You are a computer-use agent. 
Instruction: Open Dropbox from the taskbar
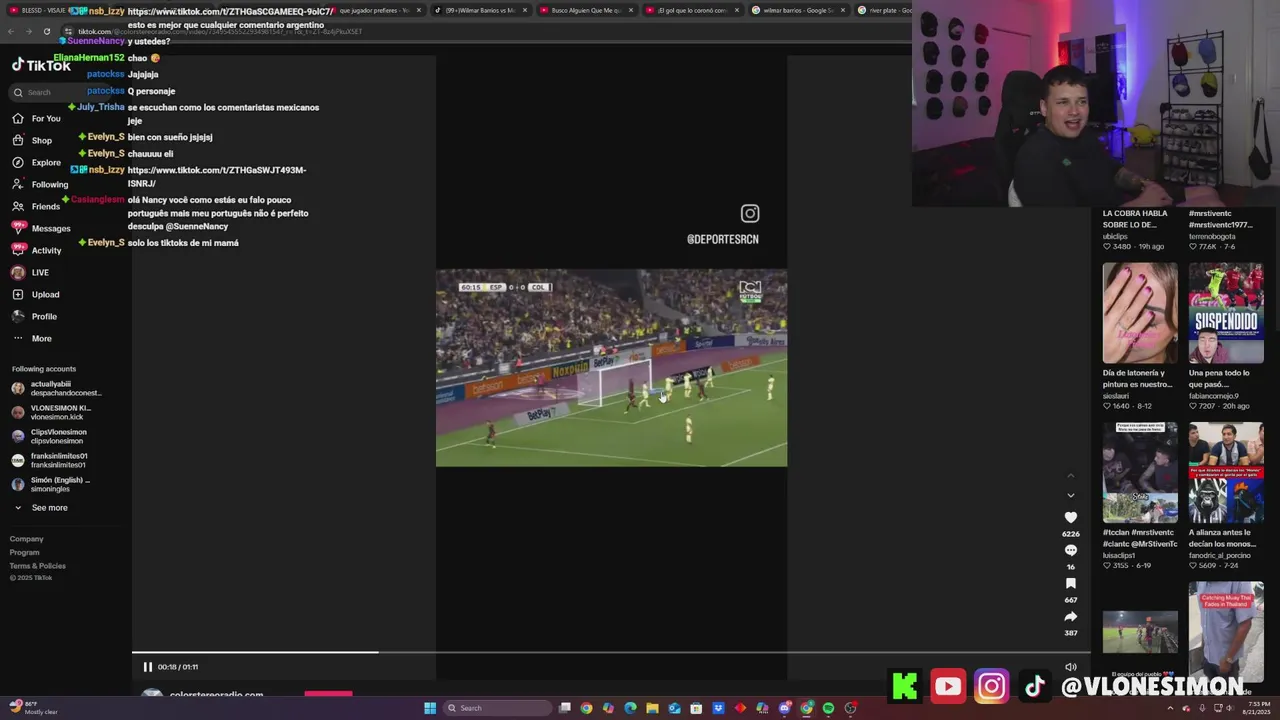[x=718, y=708]
